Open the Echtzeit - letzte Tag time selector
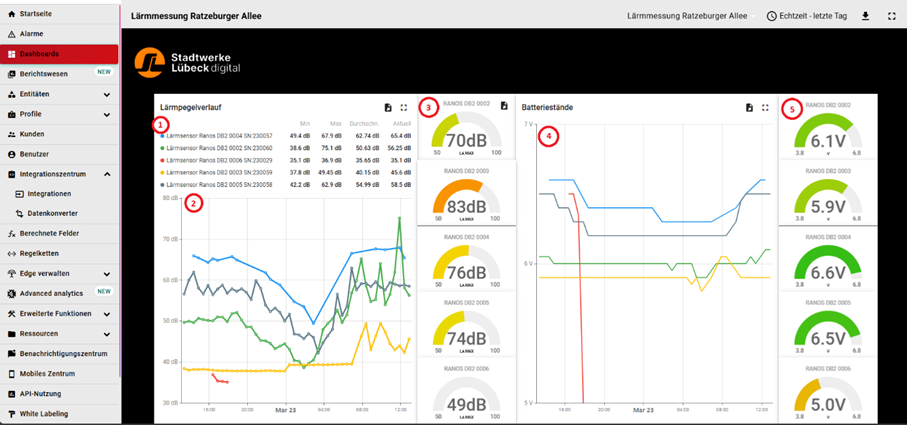 [806, 16]
